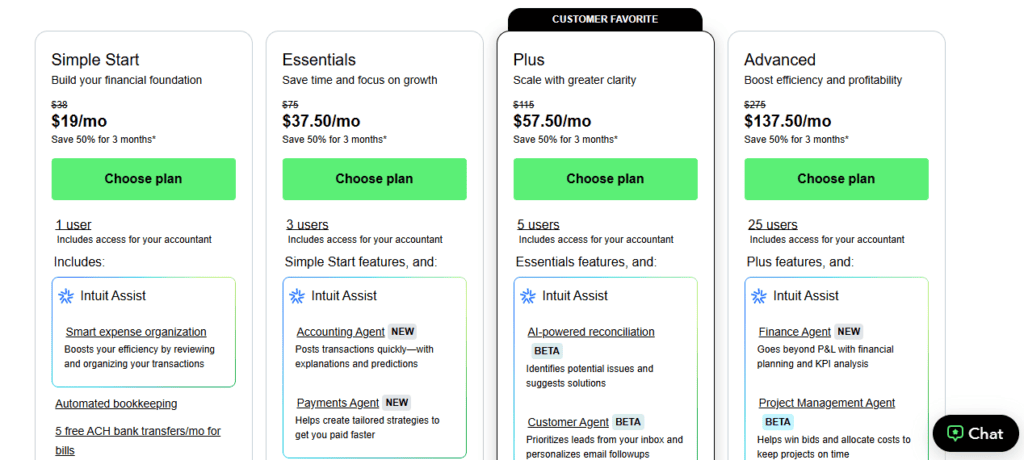This screenshot has width=1024, height=460.
Task: Choose the Advanced plan
Action: pyautogui.click(x=836, y=179)
